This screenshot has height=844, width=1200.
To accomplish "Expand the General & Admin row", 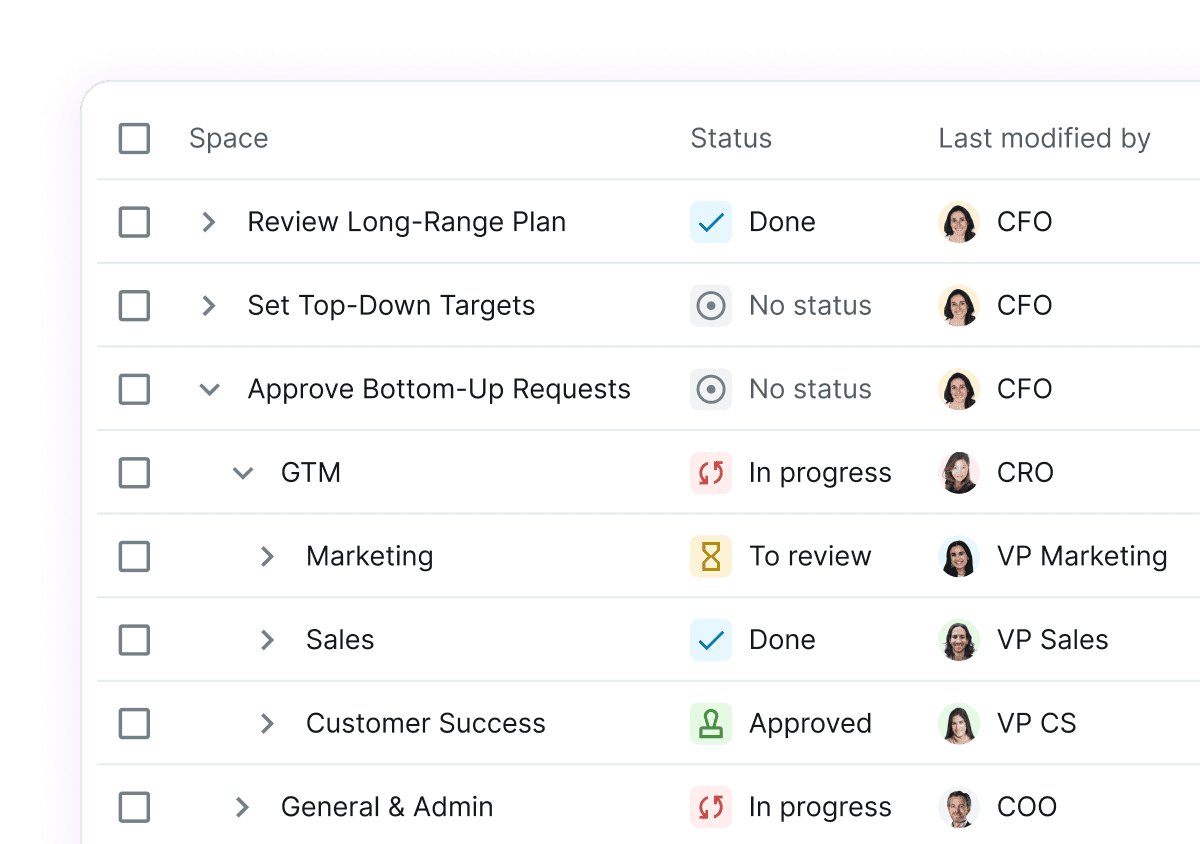I will click(x=240, y=807).
